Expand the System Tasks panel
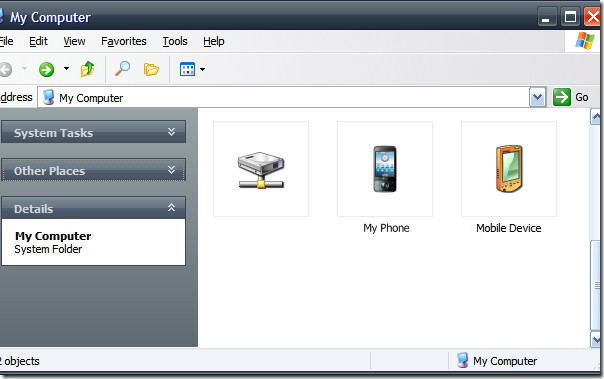Image resolution: width=604 pixels, height=379 pixels. (93, 132)
